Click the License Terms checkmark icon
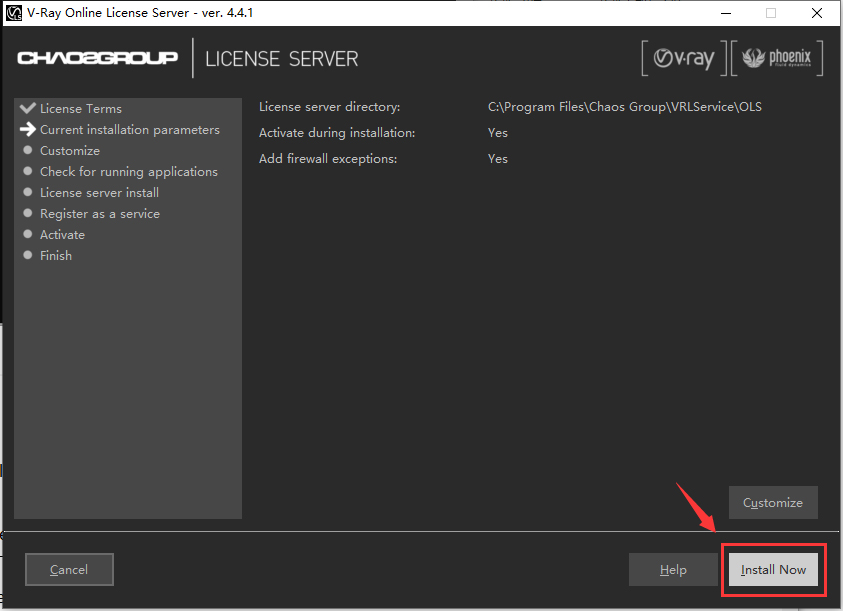843x611 pixels. pos(27,108)
